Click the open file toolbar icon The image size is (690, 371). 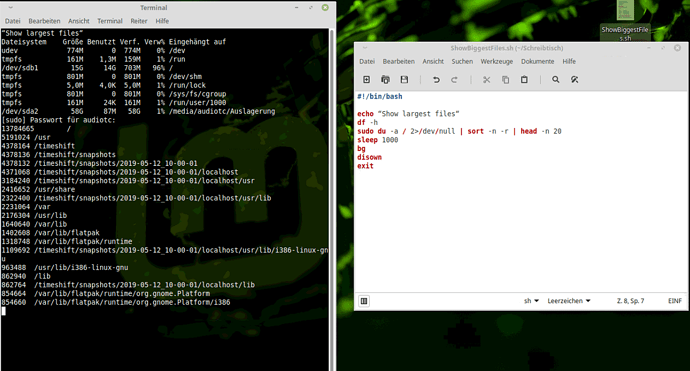pos(385,80)
